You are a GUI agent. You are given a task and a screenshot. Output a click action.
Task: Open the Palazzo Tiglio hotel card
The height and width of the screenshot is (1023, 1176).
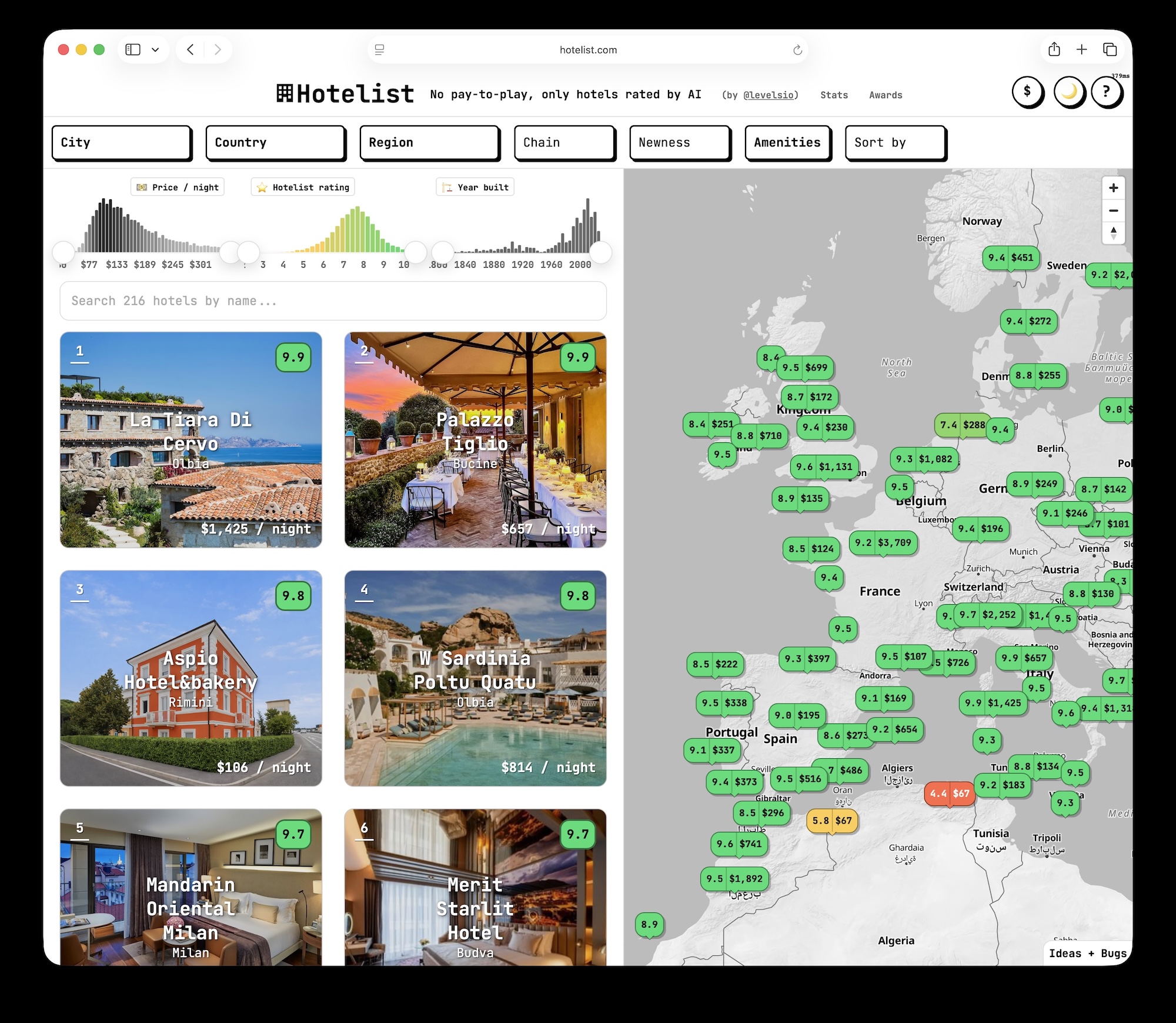[x=475, y=440]
